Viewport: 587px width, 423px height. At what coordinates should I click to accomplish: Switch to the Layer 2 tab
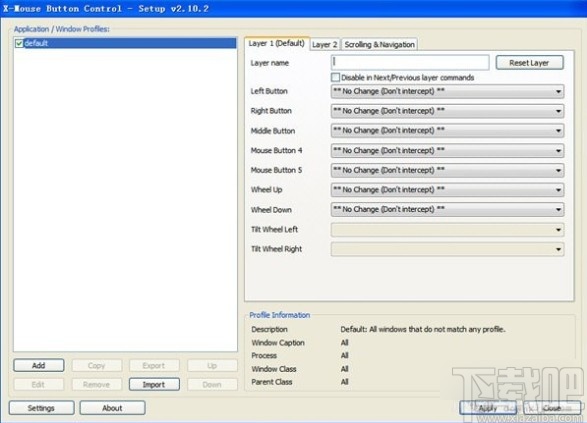(325, 45)
